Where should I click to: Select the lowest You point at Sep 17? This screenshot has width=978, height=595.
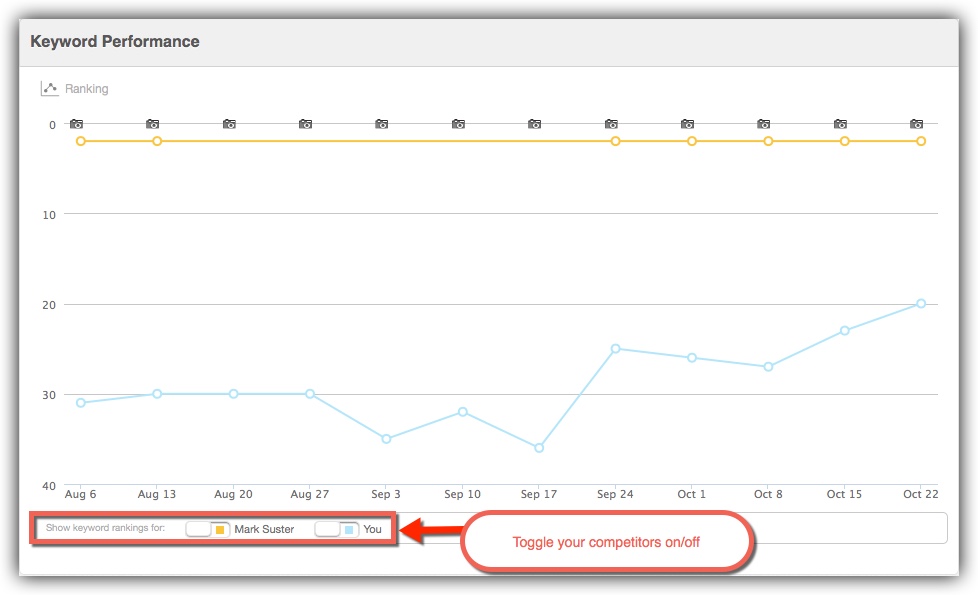coord(539,448)
